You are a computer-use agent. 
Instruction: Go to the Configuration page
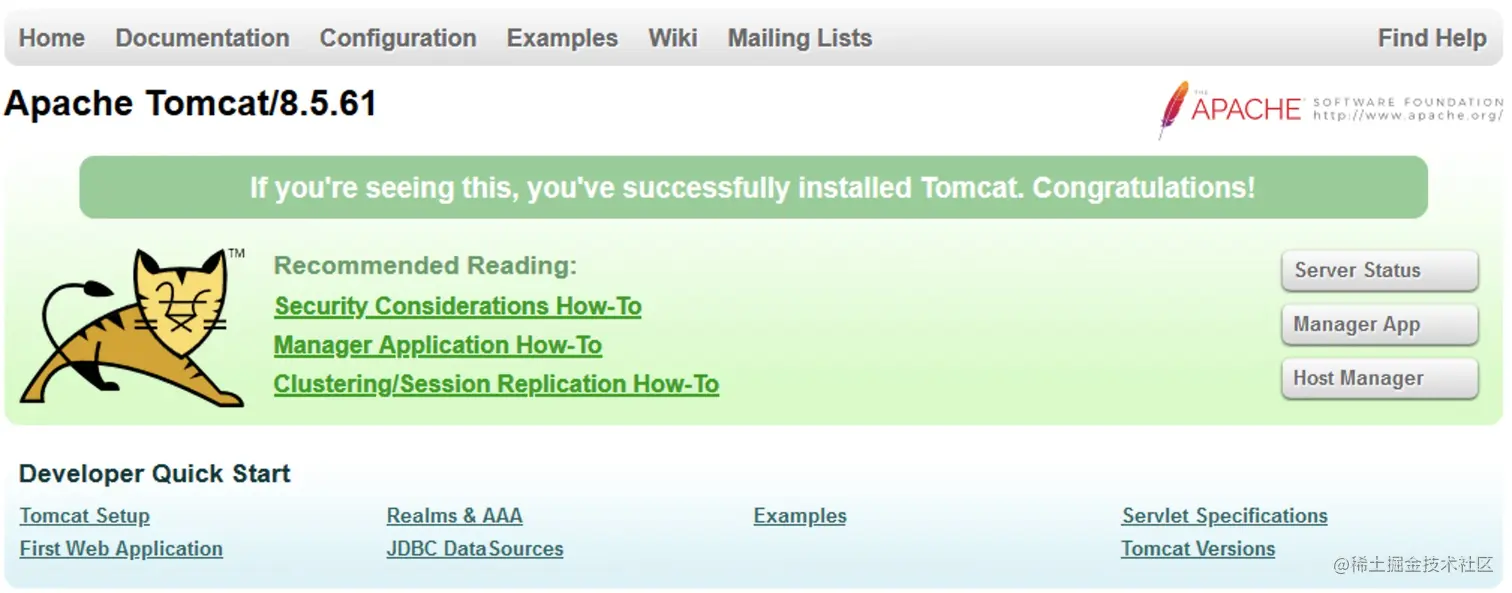[398, 38]
